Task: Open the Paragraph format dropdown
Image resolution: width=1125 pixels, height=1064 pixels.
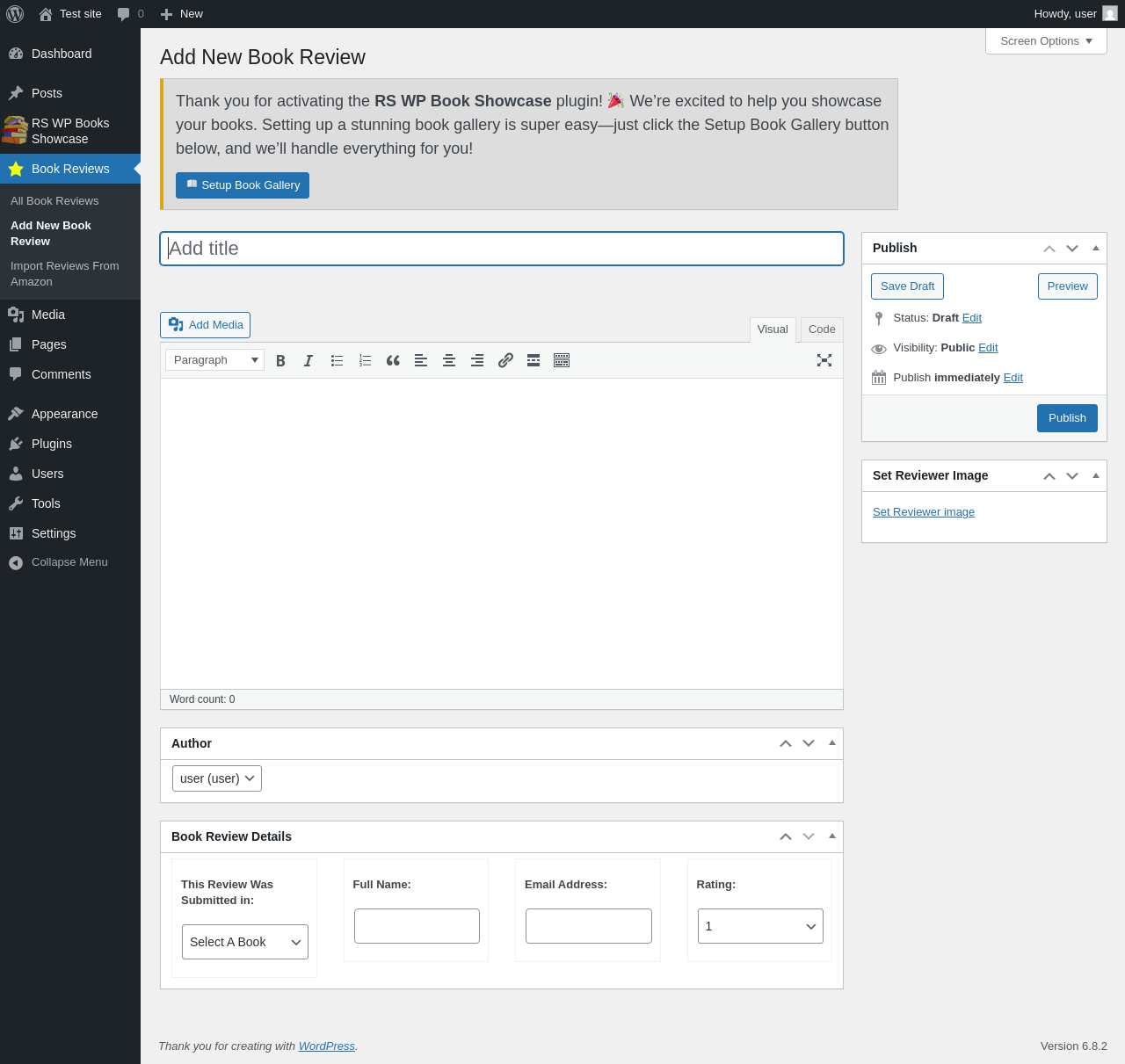Action: coord(214,359)
